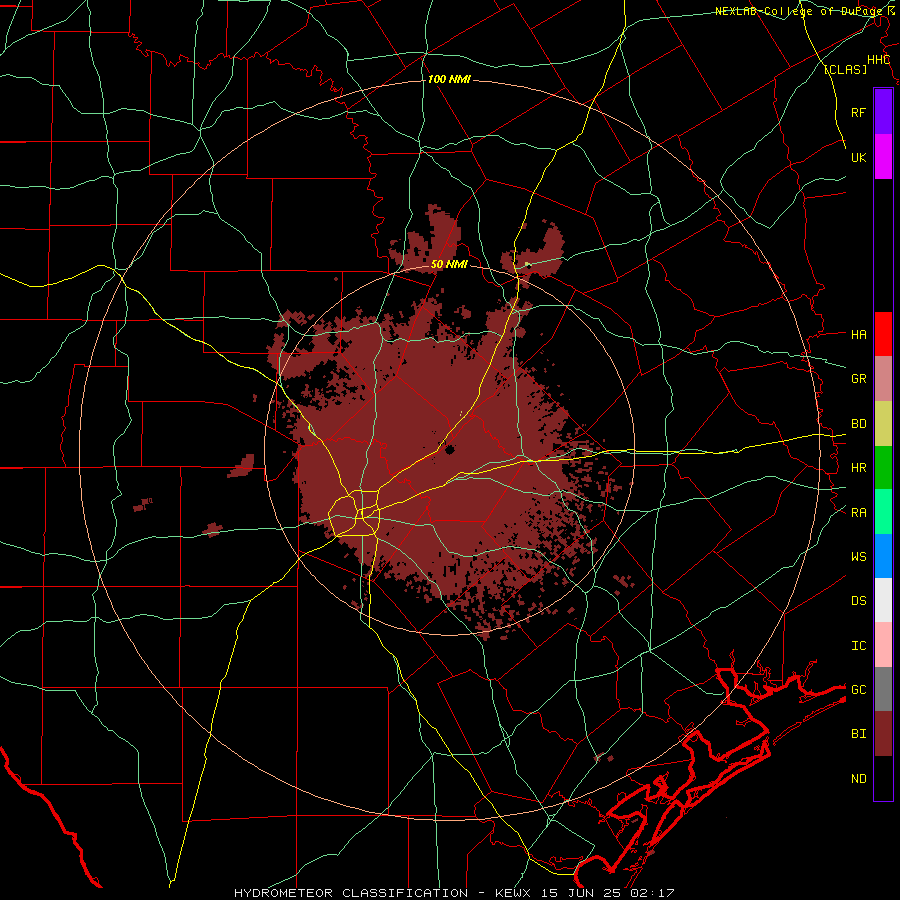Select the GR pink legend swatch
The width and height of the screenshot is (900, 900).
click(883, 378)
